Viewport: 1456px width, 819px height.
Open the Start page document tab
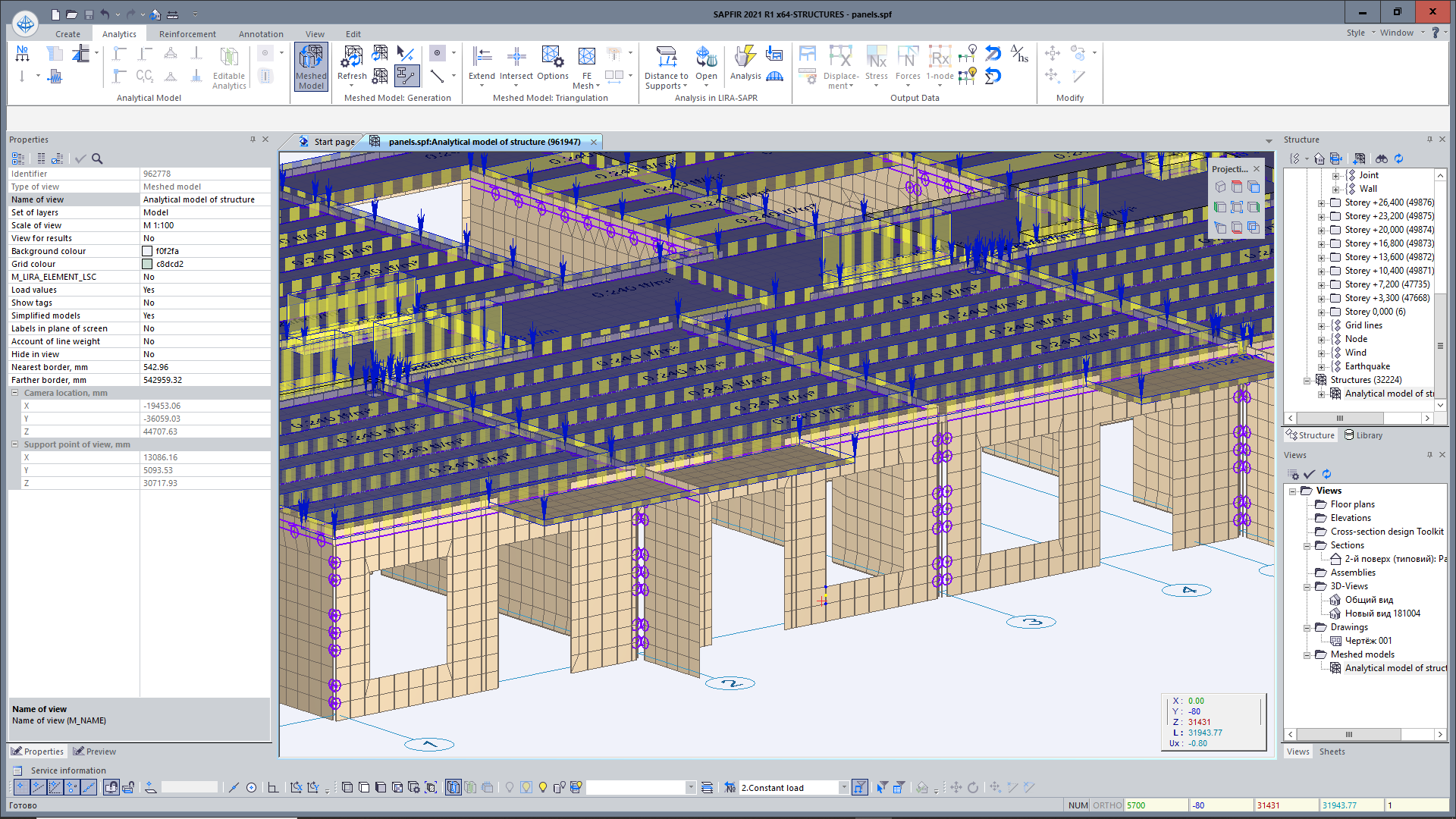pos(334,142)
